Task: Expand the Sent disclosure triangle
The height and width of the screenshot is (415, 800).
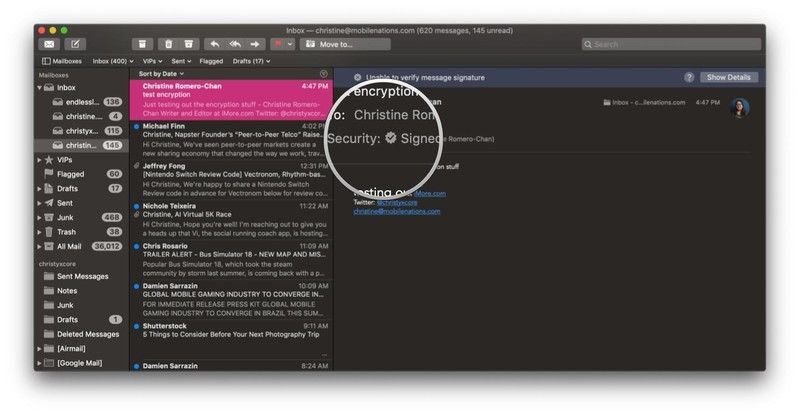Action: click(39, 203)
